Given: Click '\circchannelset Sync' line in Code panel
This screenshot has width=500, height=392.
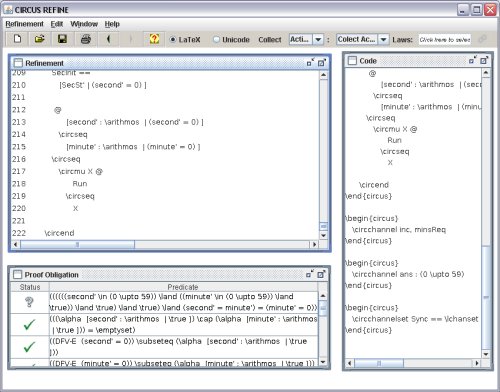Looking at the screenshot, I should [415, 319].
